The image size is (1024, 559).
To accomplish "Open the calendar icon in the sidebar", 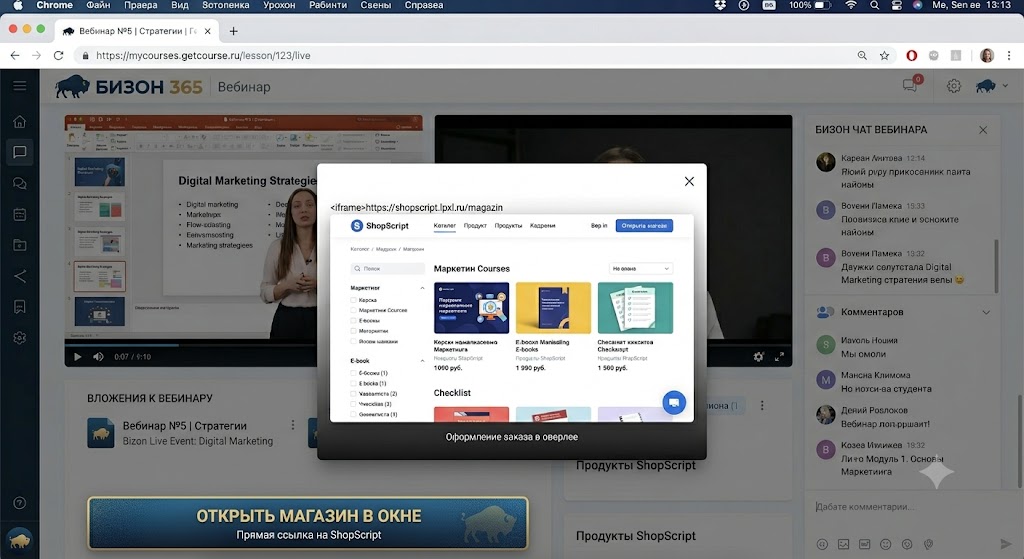I will 20,214.
